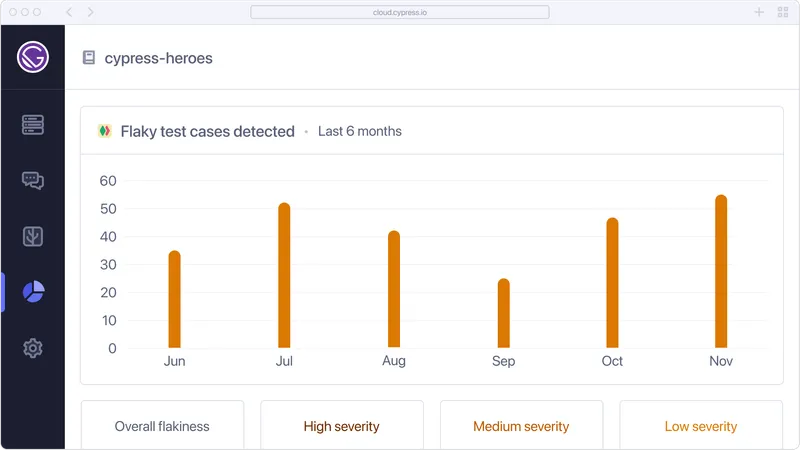Click the 'Last 6 months' label
Image resolution: width=800 pixels, height=450 pixels.
(360, 131)
